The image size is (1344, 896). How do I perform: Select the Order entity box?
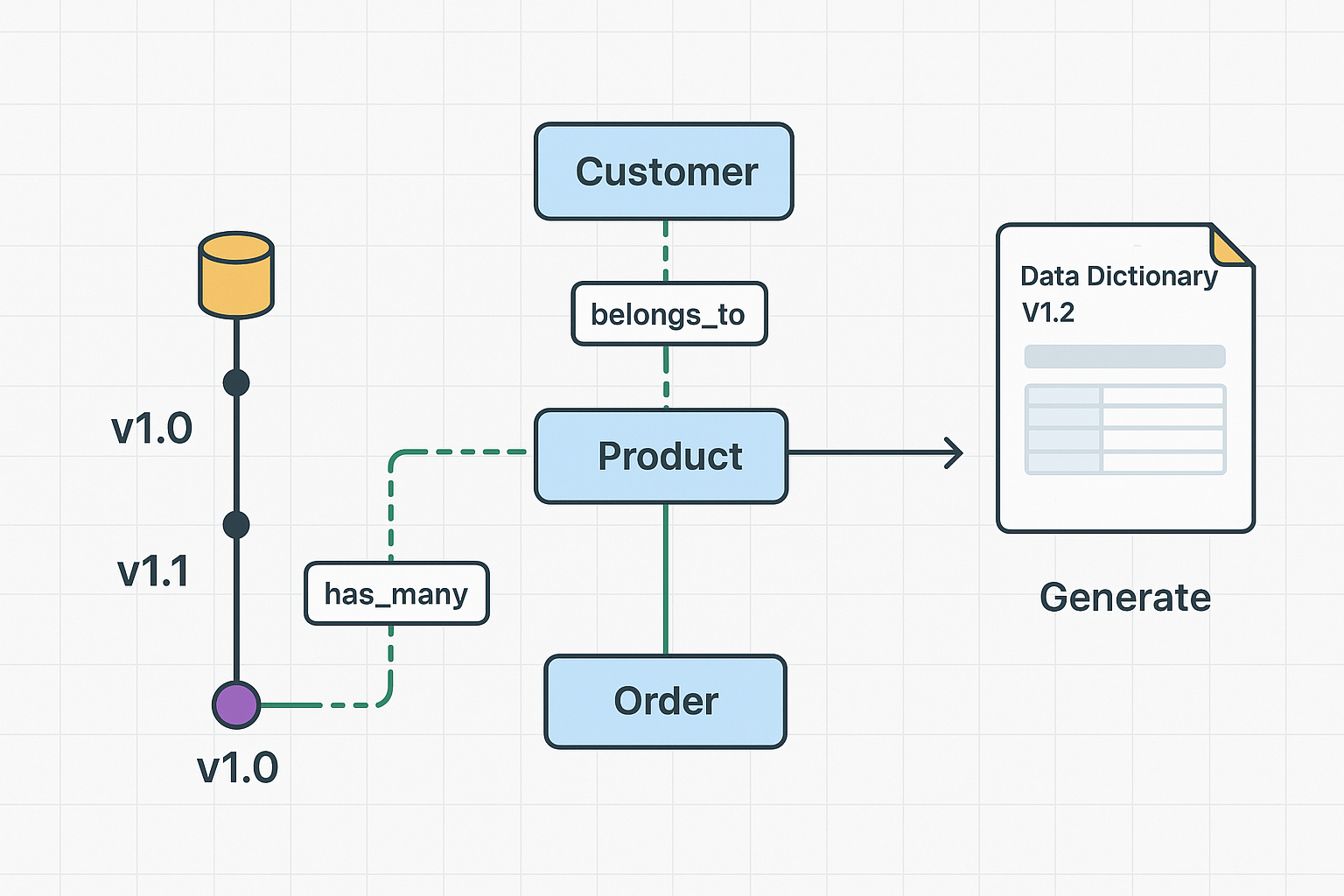point(666,701)
